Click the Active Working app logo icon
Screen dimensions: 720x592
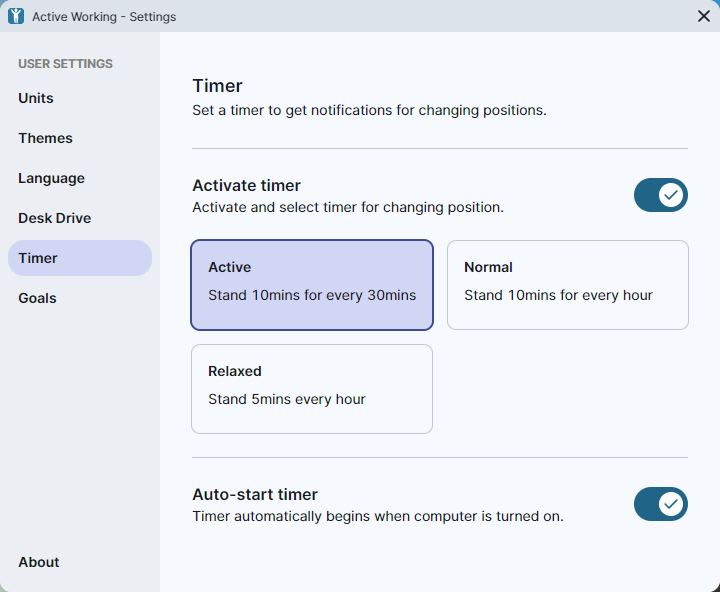[x=15, y=16]
